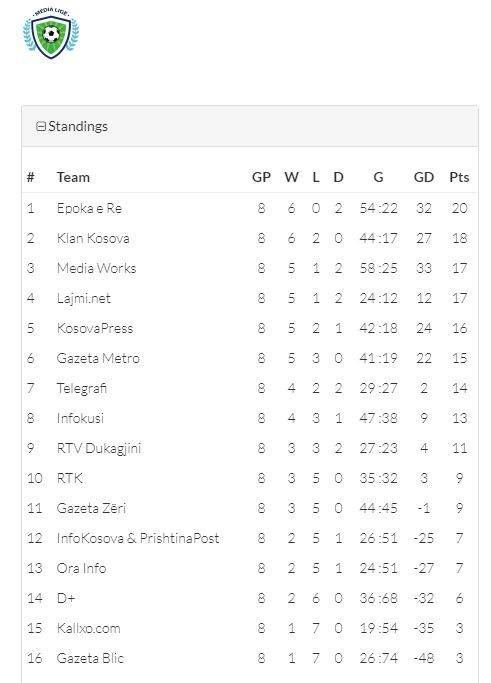Open the RTV Dukagjini team
Screen dimensions: 491x683
pos(99,449)
